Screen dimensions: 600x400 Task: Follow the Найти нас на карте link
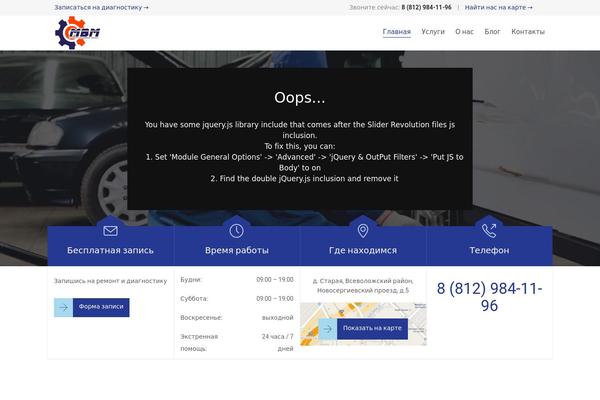[x=498, y=7]
